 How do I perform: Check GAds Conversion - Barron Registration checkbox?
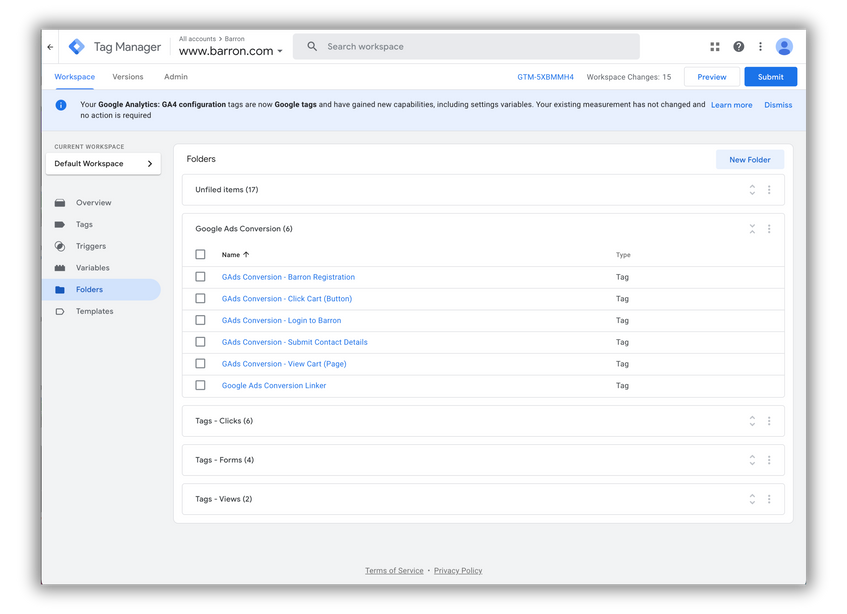pyautogui.click(x=200, y=277)
